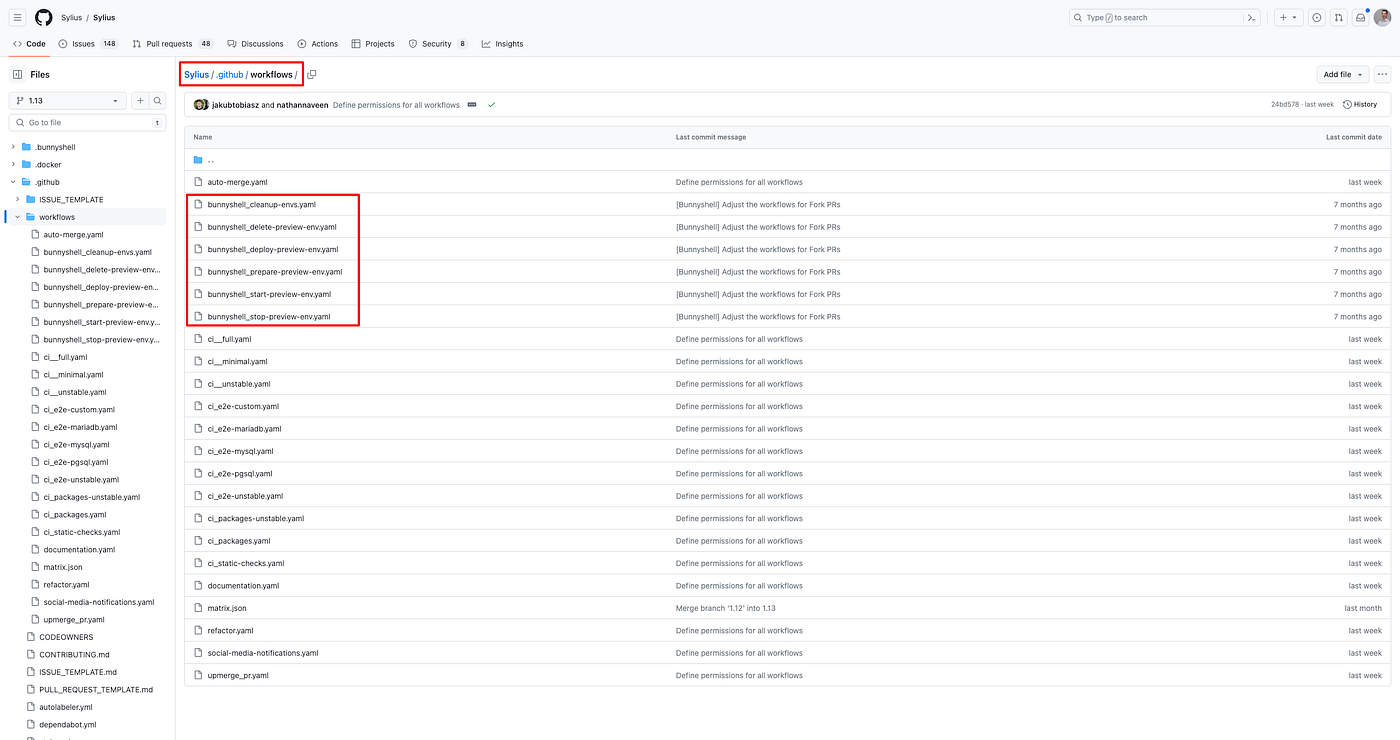Open the Code tab
Image resolution: width=1400 pixels, height=740 pixels.
29,44
